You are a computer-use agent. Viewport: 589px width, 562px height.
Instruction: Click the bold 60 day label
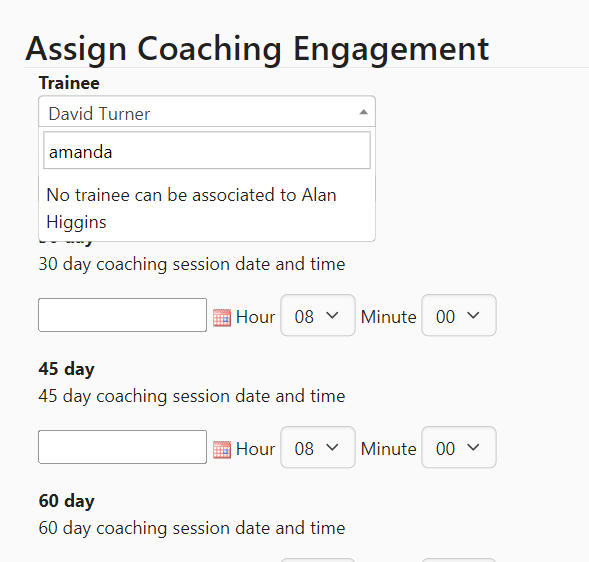click(x=66, y=501)
